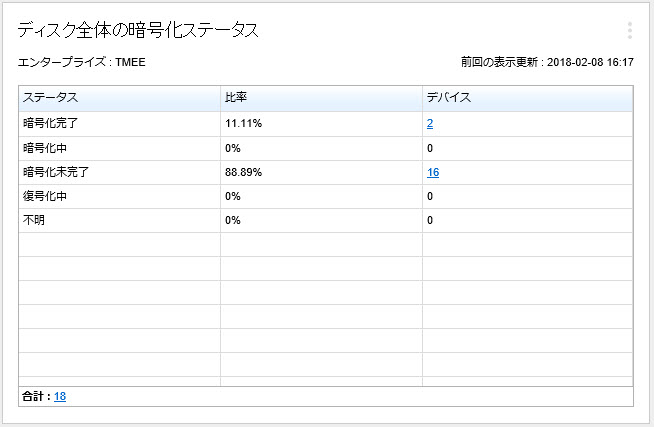Sort by the 比率 column header
This screenshot has width=654, height=427.
click(x=236, y=98)
